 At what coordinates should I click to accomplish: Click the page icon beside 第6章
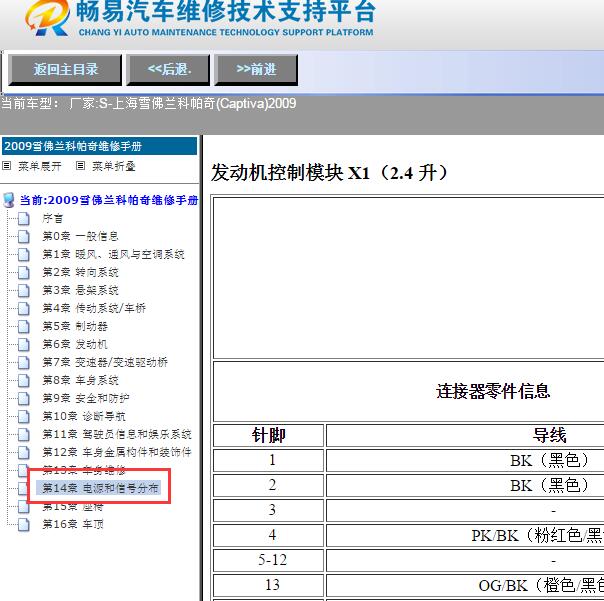23,344
